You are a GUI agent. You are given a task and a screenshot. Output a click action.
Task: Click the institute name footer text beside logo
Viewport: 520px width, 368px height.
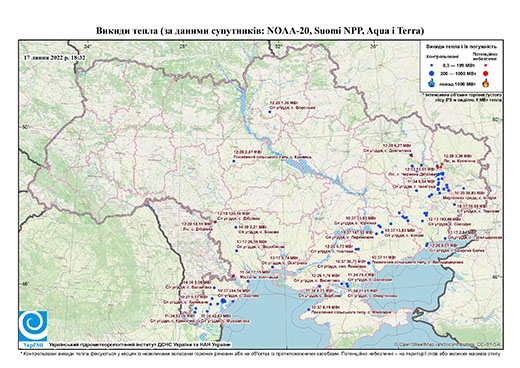[139, 345]
